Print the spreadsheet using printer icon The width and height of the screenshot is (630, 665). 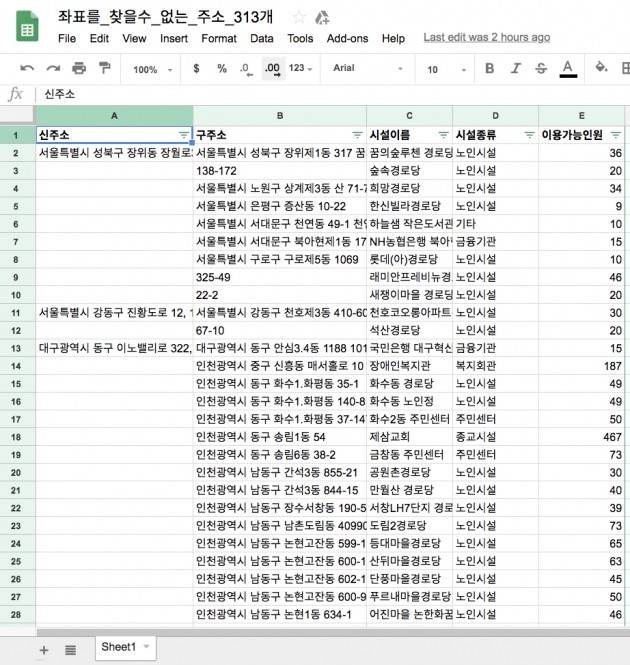(79, 69)
